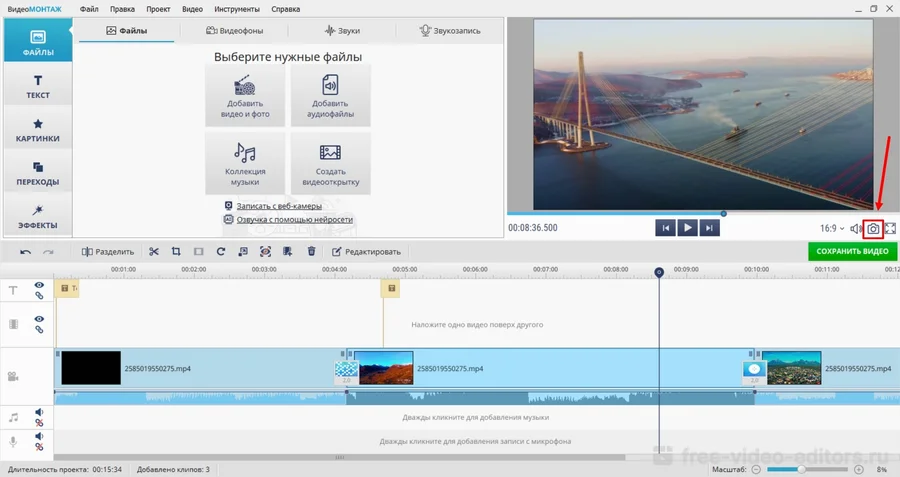Toggle text track visibility eye icon
Image resolution: width=900 pixels, height=477 pixels.
click(x=39, y=285)
